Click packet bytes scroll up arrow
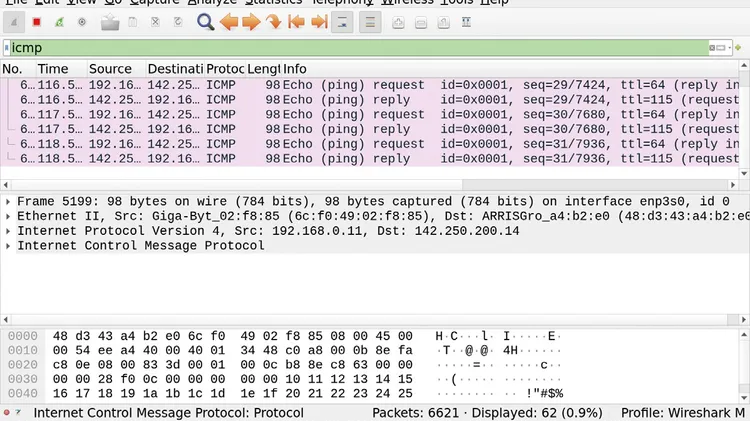 744,335
